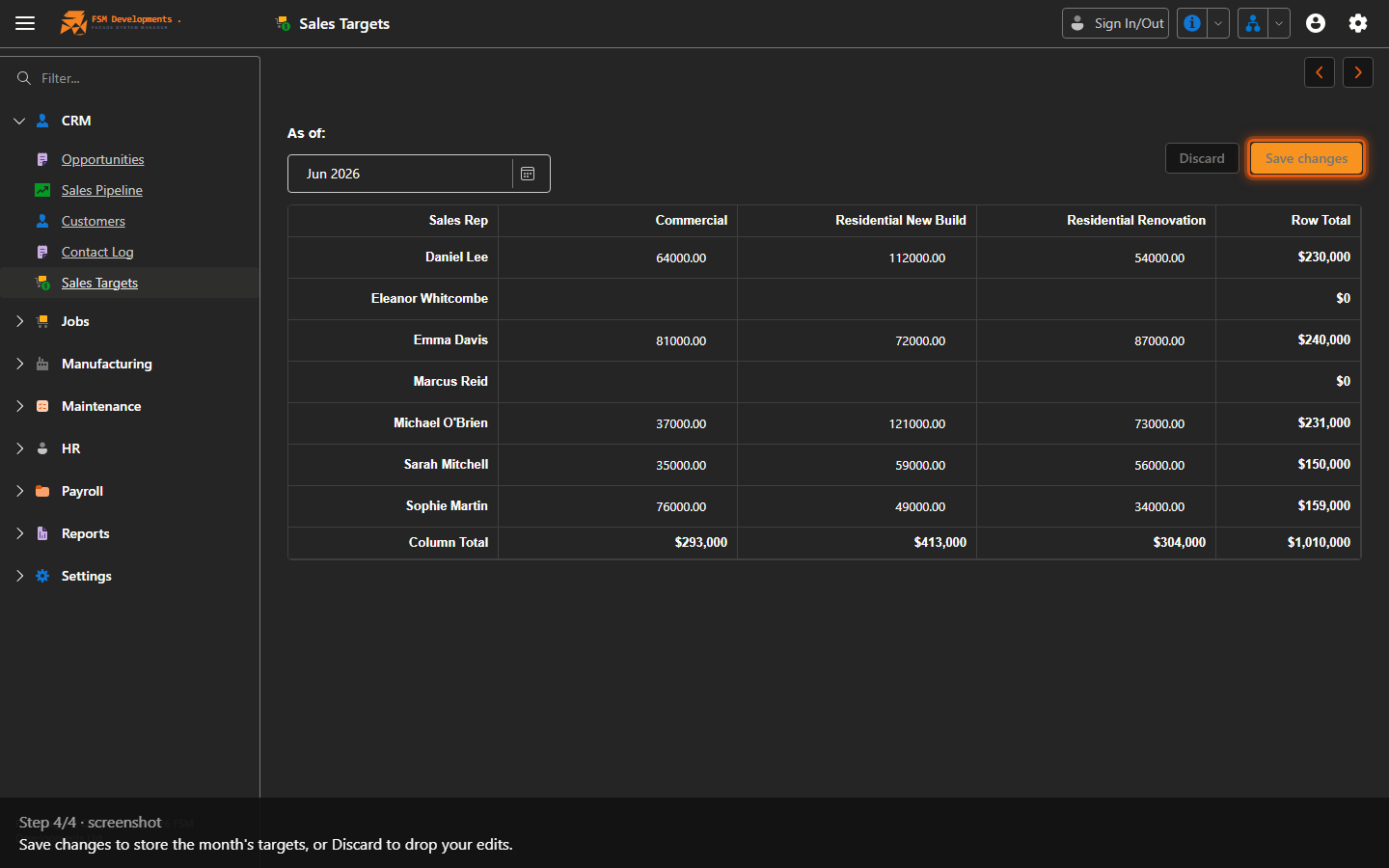Image resolution: width=1389 pixels, height=868 pixels.
Task: Expand the Payroll section
Action: coord(19,491)
